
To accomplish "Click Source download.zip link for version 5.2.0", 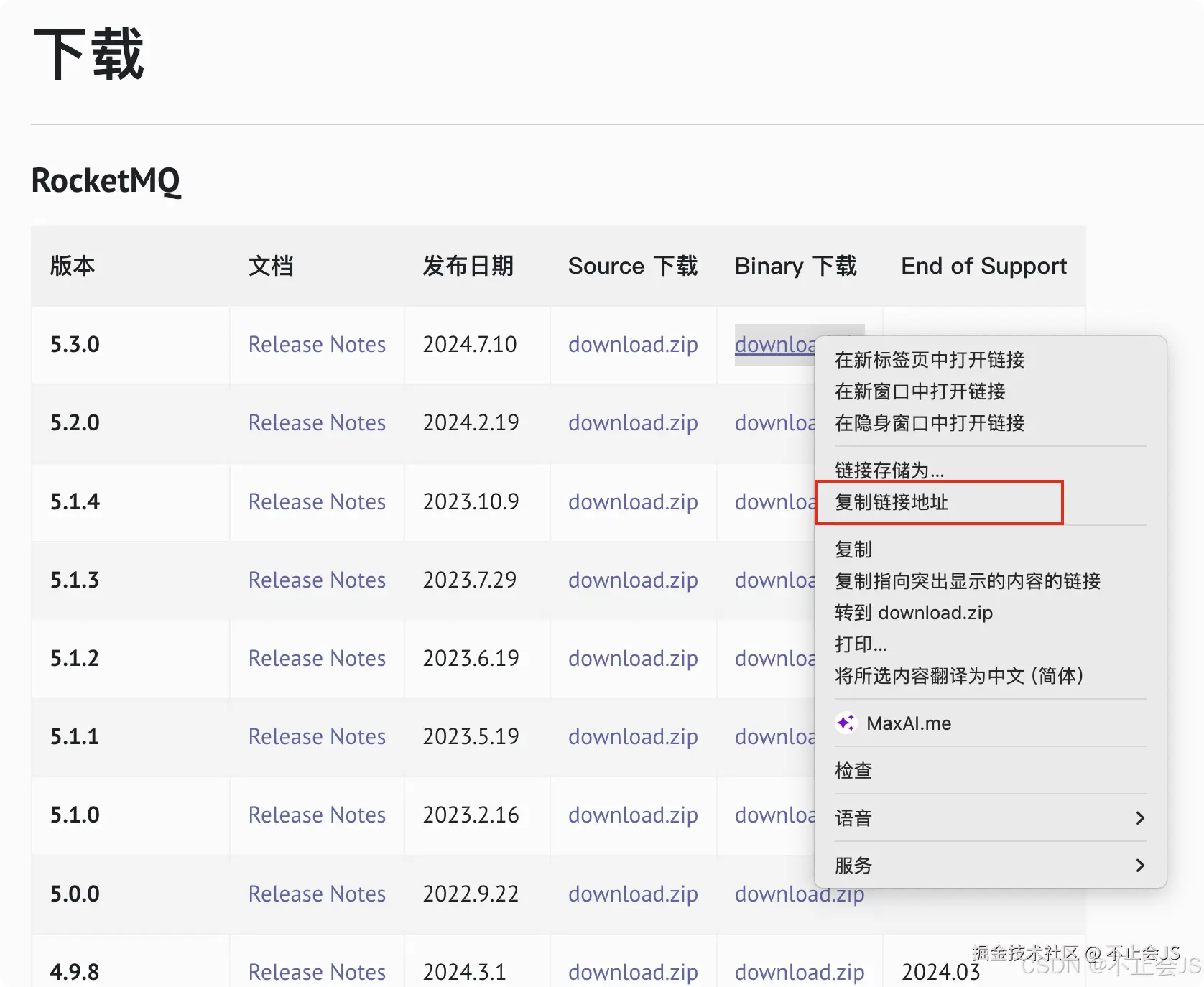I will point(633,422).
